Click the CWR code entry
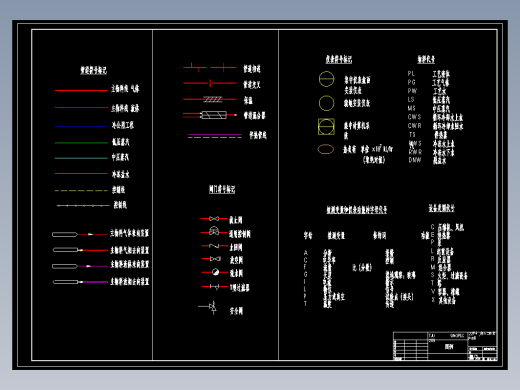Viewport: 520px width, 390px height. (414, 126)
